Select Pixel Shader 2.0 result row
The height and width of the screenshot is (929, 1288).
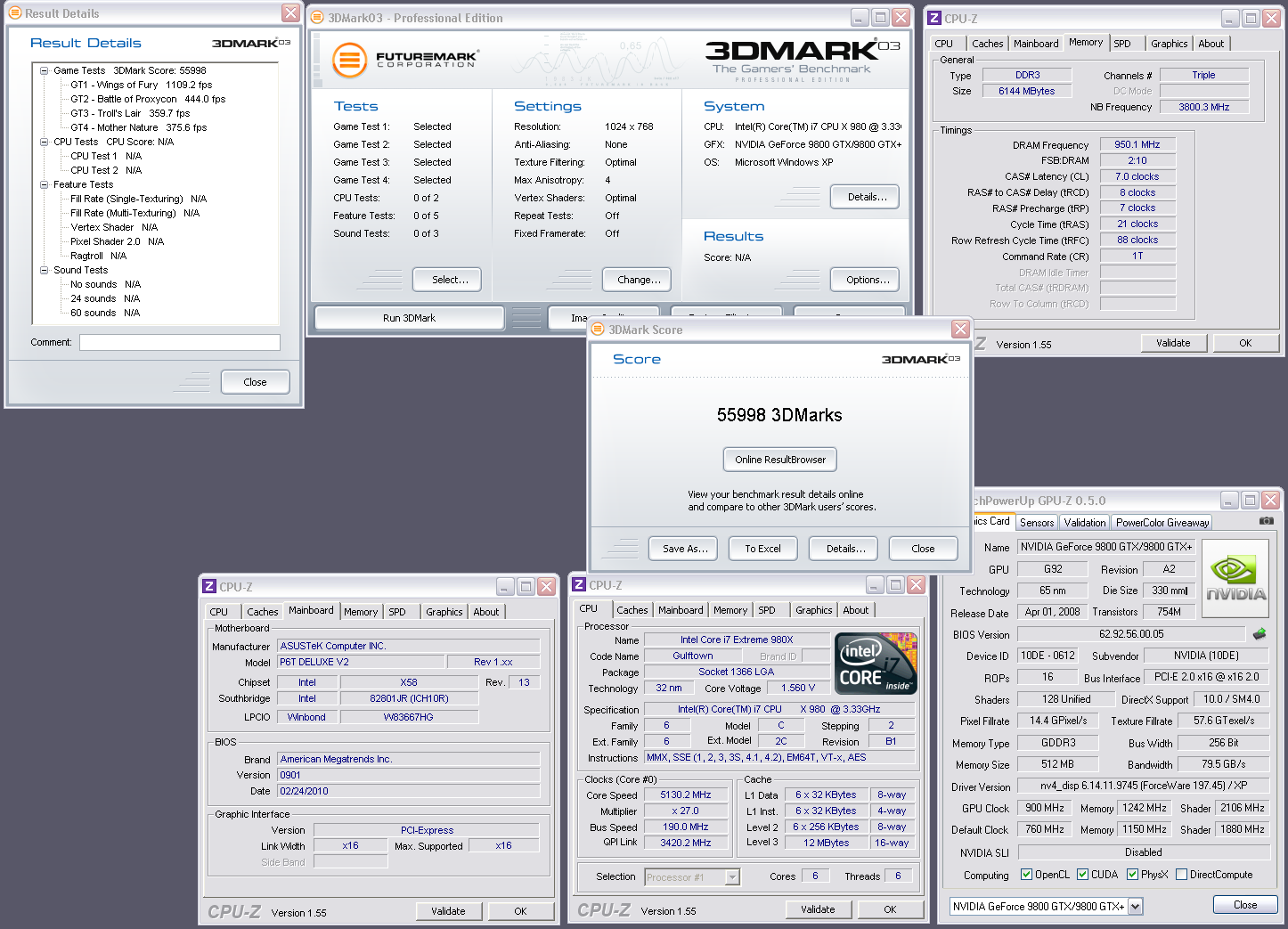point(118,241)
